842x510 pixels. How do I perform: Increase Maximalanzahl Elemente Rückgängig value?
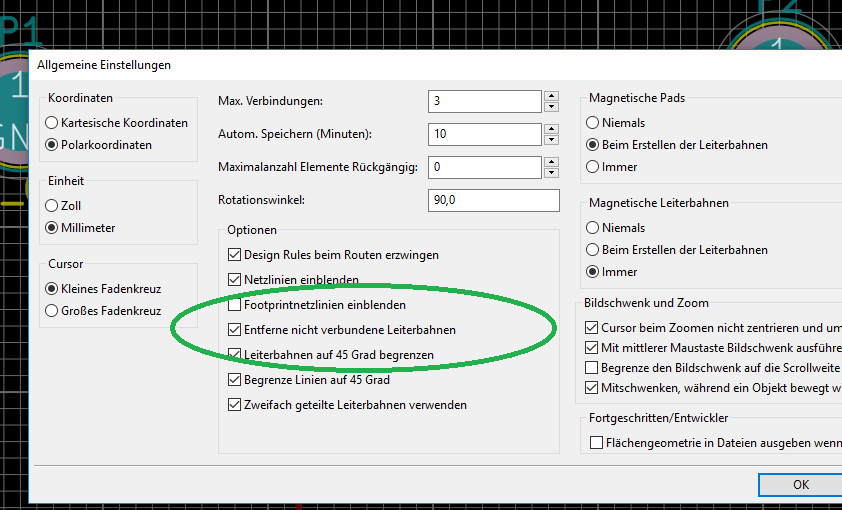551,162
